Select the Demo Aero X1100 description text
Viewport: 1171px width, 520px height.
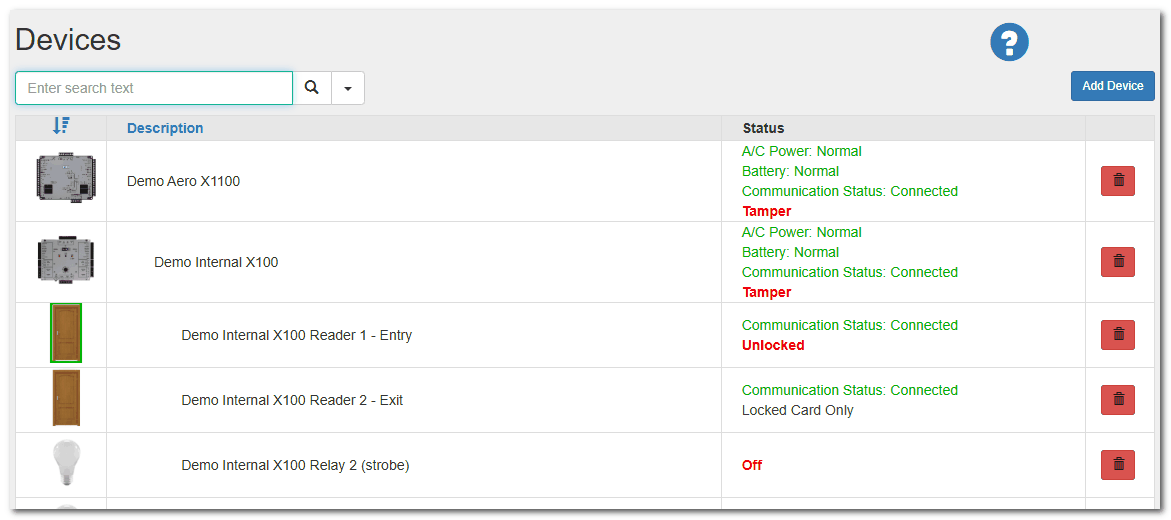(183, 181)
